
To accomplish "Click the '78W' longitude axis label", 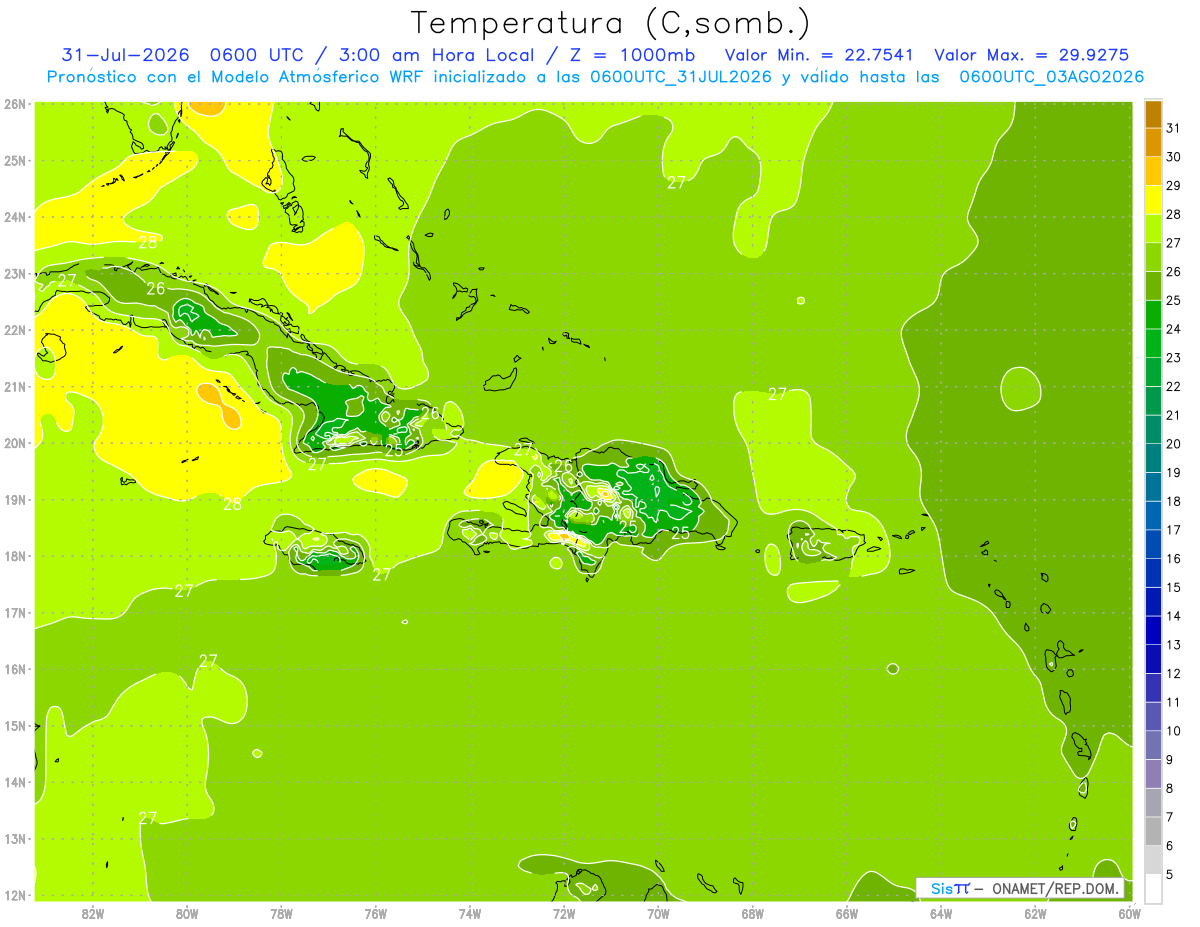I will pos(281,913).
